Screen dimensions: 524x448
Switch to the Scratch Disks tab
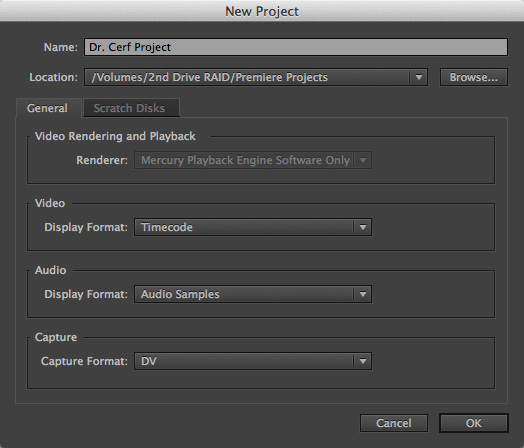[130, 108]
